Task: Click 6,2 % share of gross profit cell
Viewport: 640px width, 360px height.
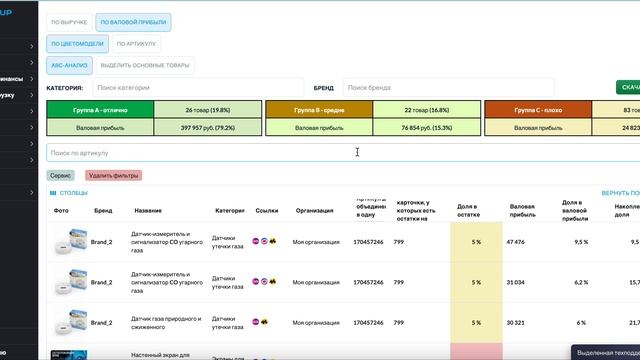Action: [x=581, y=282]
